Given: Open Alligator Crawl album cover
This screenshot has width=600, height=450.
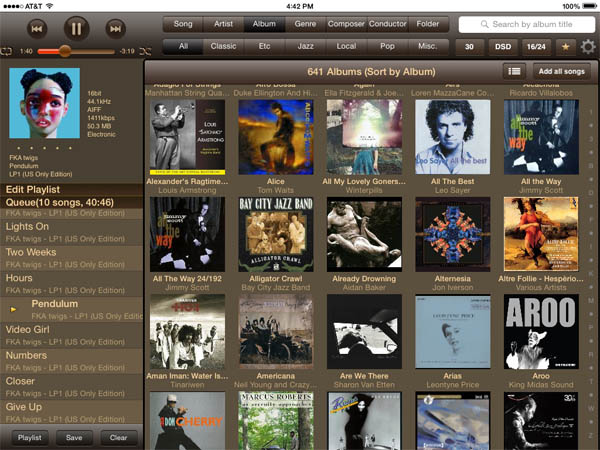Looking at the screenshot, I should tap(276, 235).
